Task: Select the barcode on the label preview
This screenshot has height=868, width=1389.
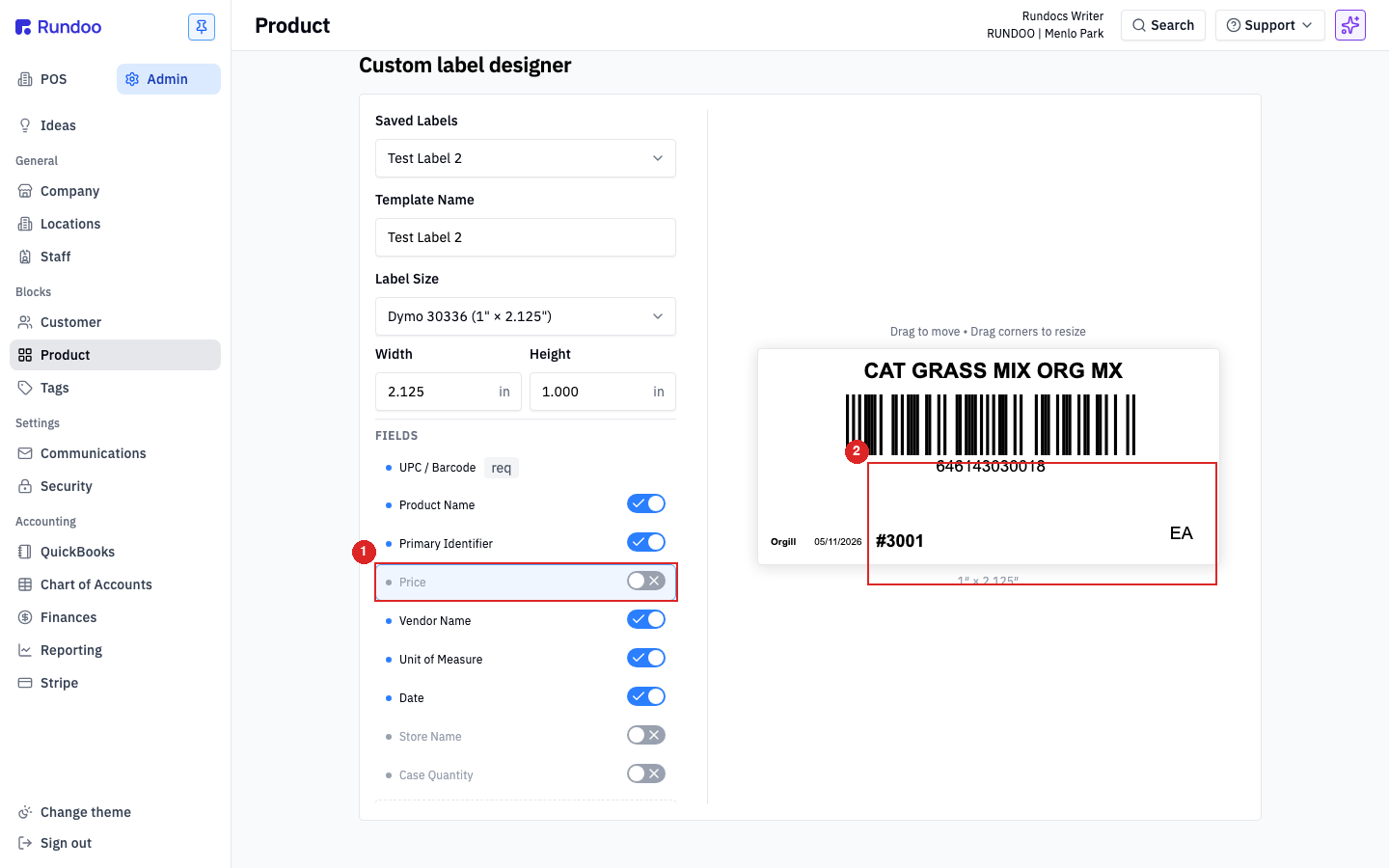Action: tap(991, 424)
